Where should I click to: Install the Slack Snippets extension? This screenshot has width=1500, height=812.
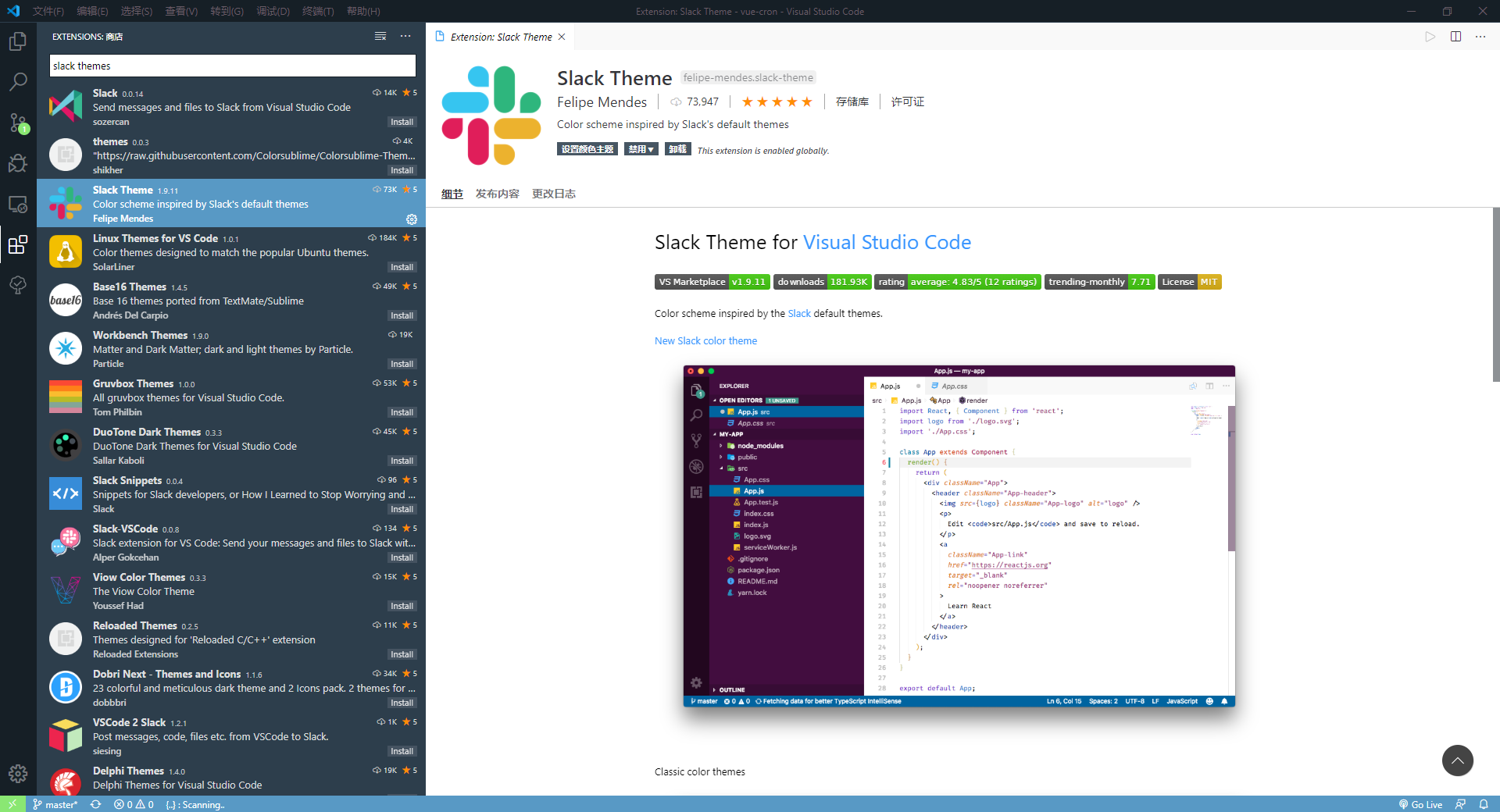point(402,509)
